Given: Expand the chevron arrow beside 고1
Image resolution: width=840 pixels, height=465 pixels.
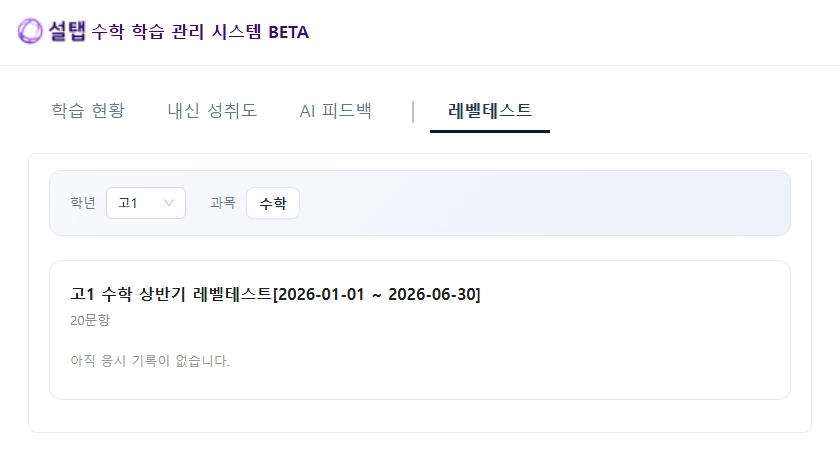Looking at the screenshot, I should point(169,203).
